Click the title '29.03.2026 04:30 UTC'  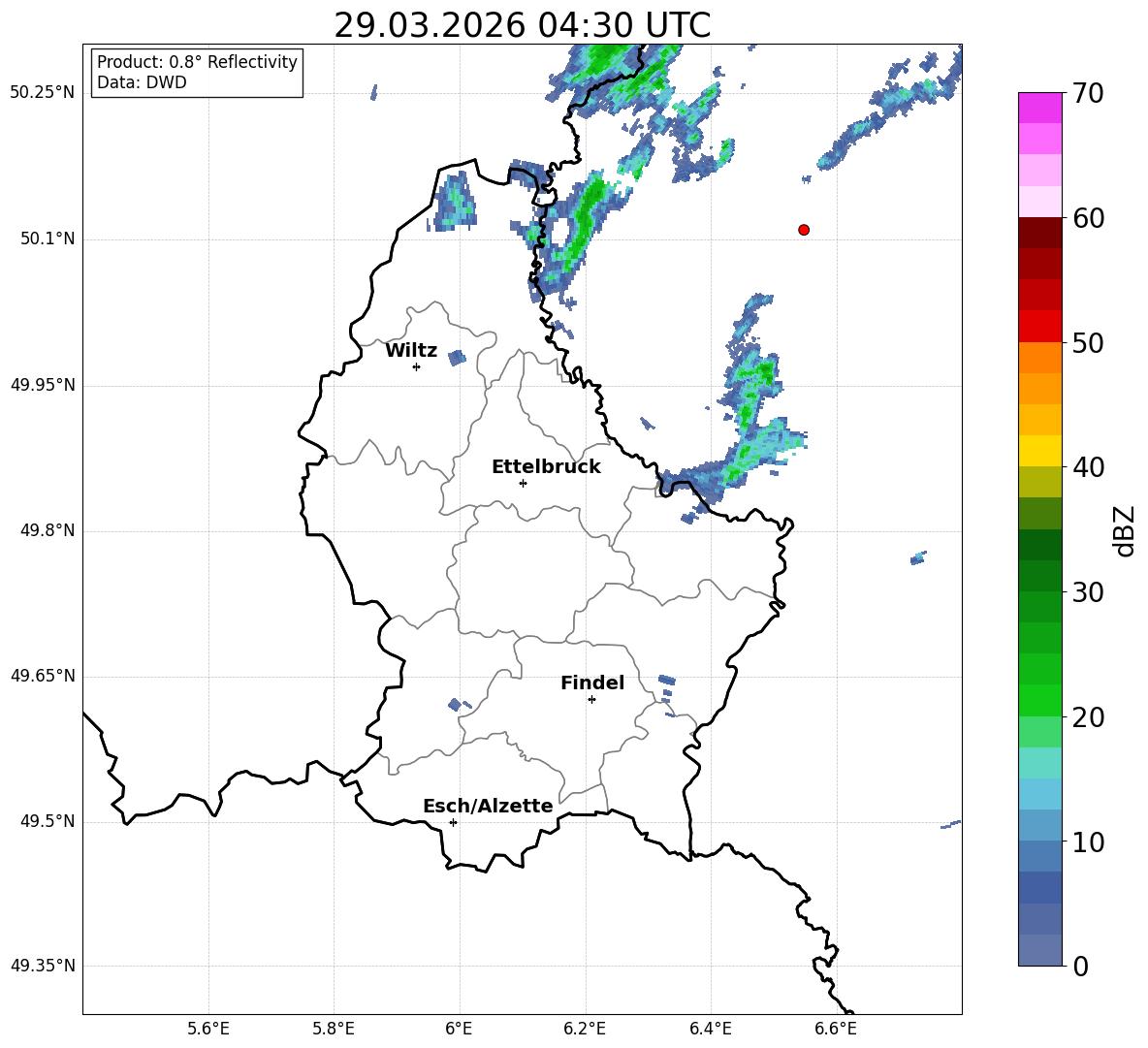point(522,25)
